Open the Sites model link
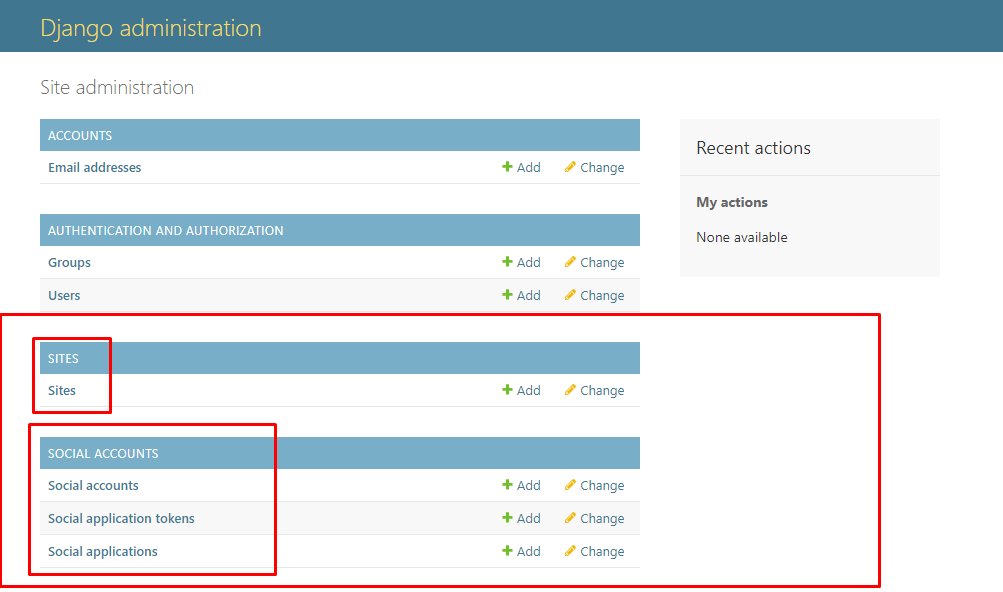 (62, 391)
